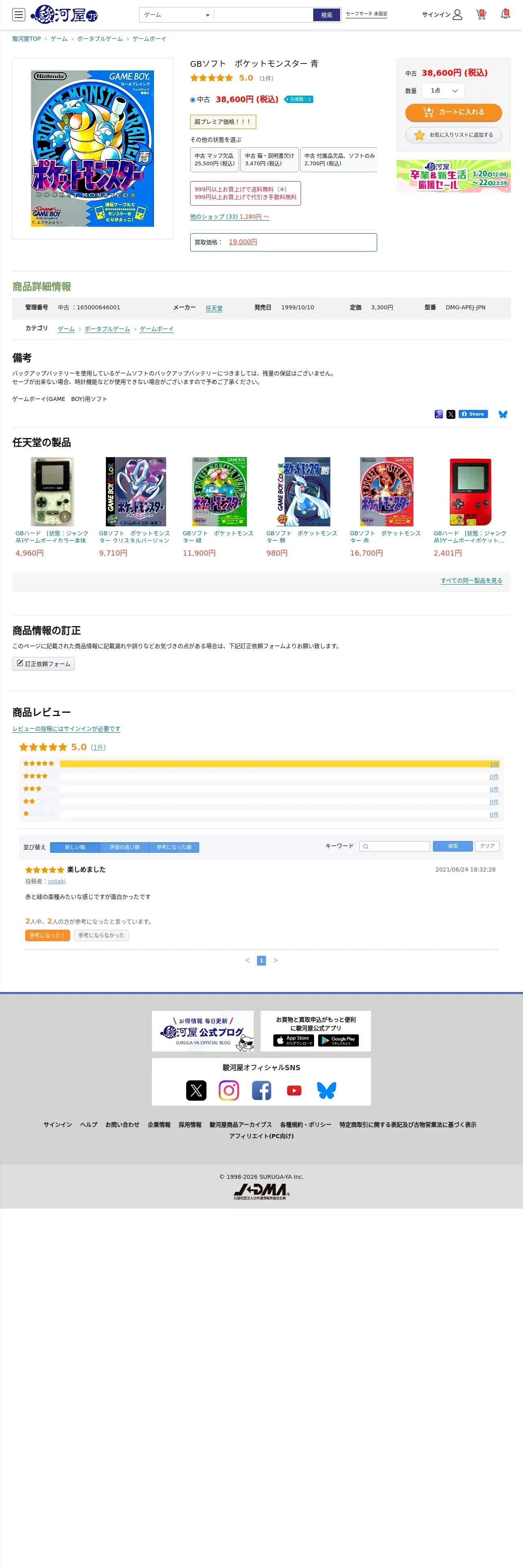This screenshot has width=523, height=1568.
Task: Open 企業情報 footer link
Action: point(159,1125)
